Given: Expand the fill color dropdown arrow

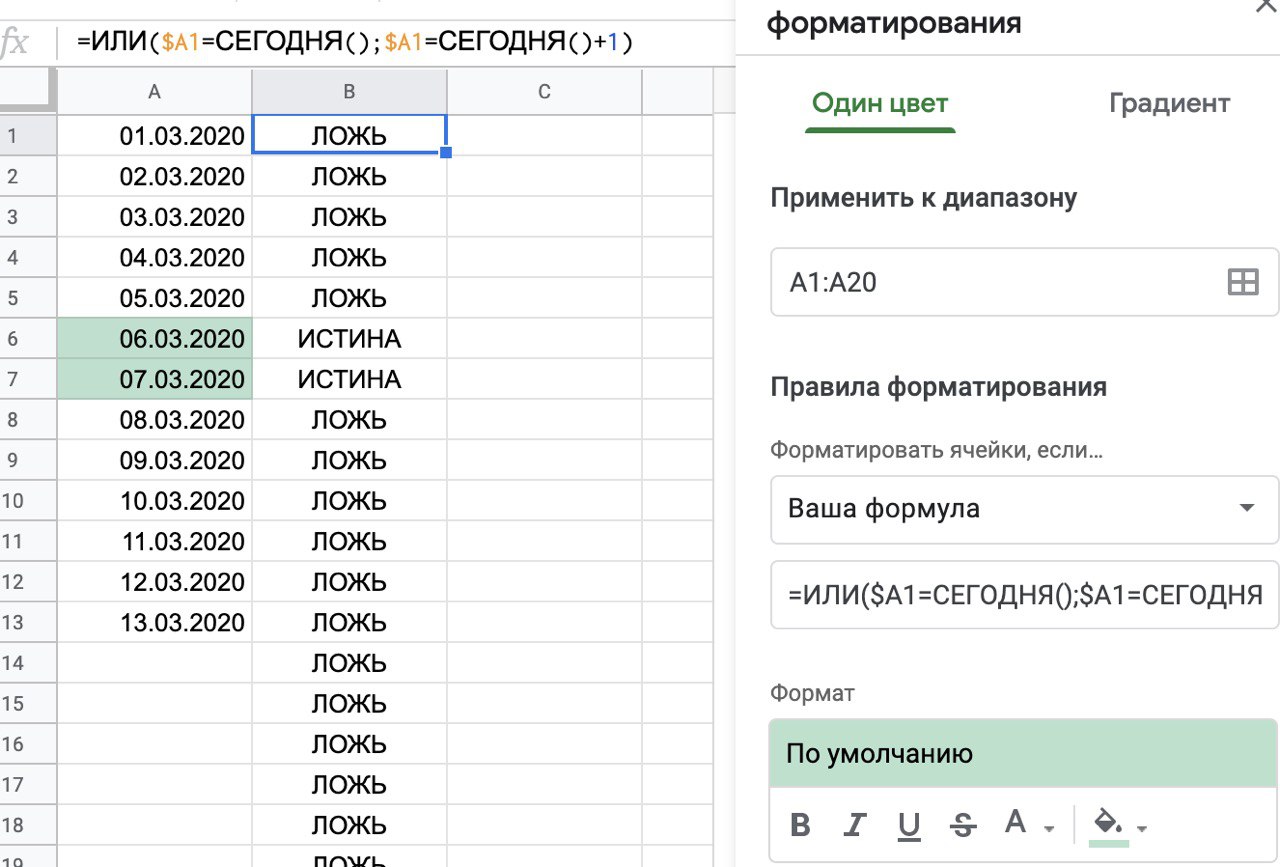Looking at the screenshot, I should click(x=1142, y=829).
